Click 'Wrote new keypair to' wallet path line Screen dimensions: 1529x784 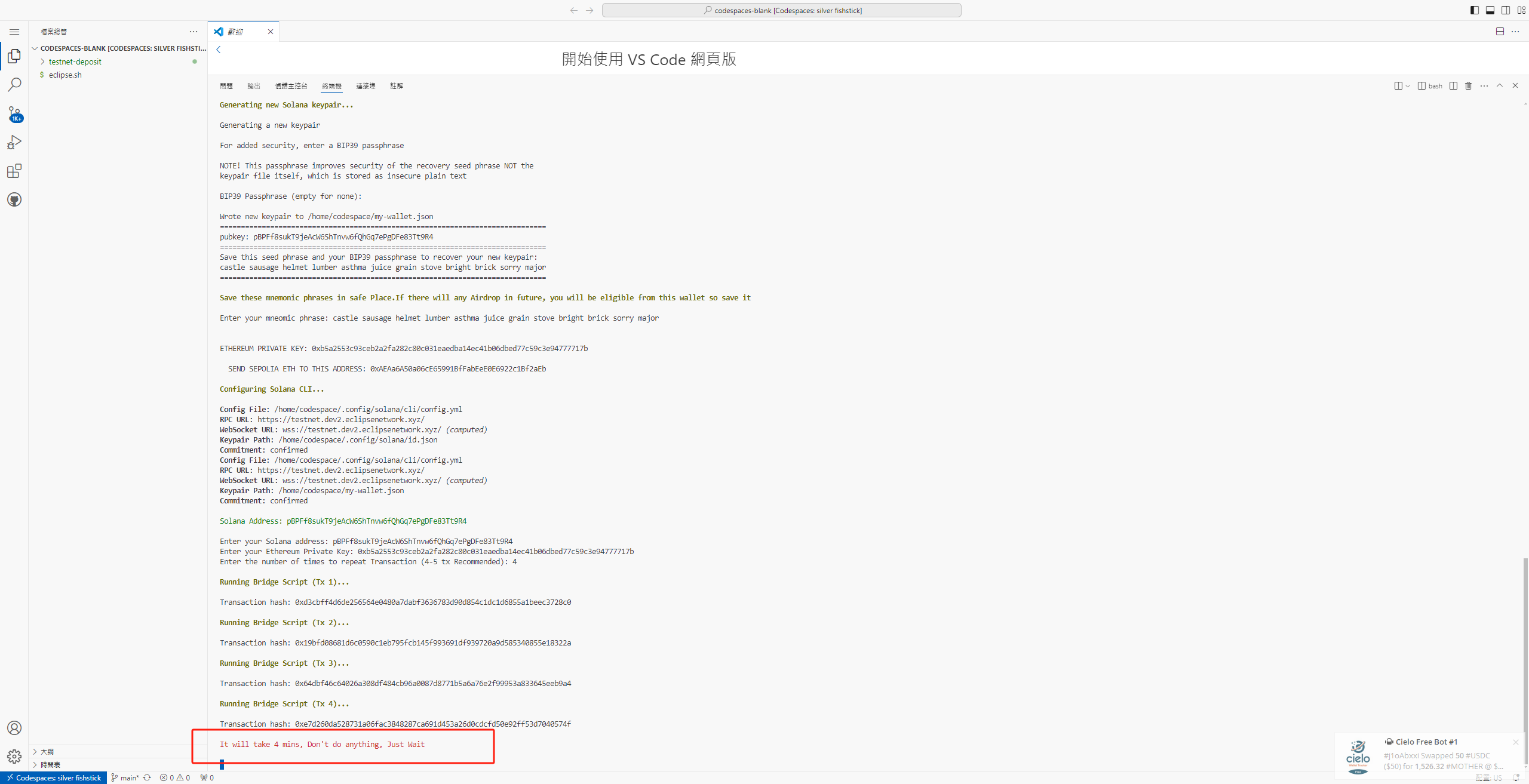click(x=326, y=216)
